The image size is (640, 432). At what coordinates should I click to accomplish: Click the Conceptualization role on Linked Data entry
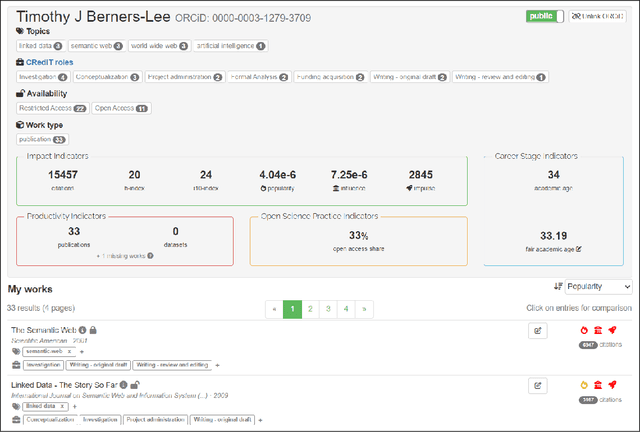(x=51, y=420)
